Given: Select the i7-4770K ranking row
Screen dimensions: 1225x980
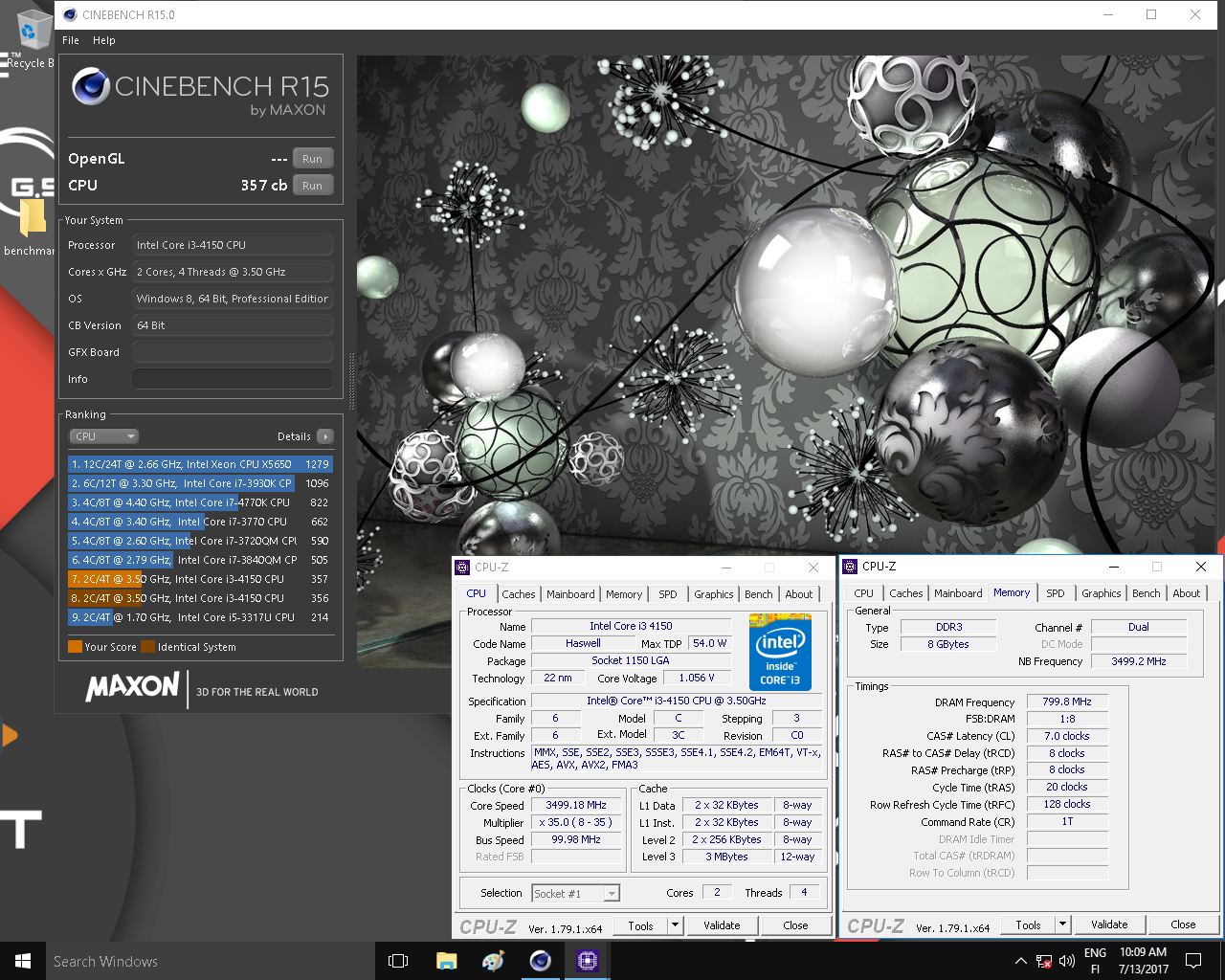Looking at the screenshot, I should 200,502.
